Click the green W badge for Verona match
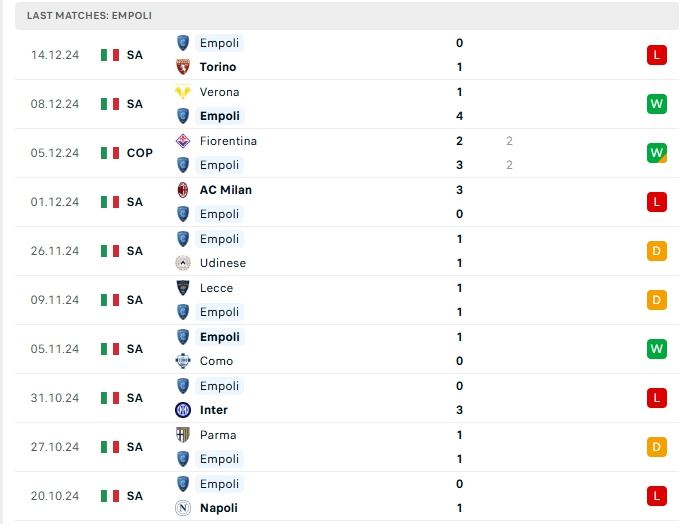The height and width of the screenshot is (524, 690). point(656,104)
